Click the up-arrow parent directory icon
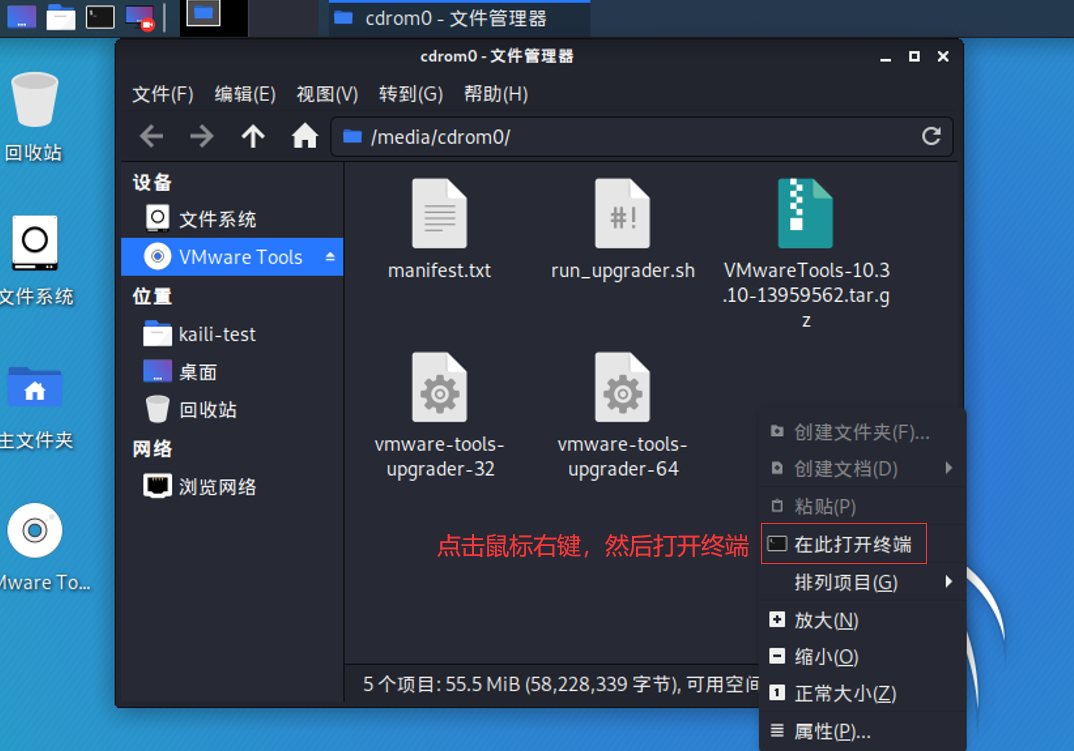 pos(252,137)
